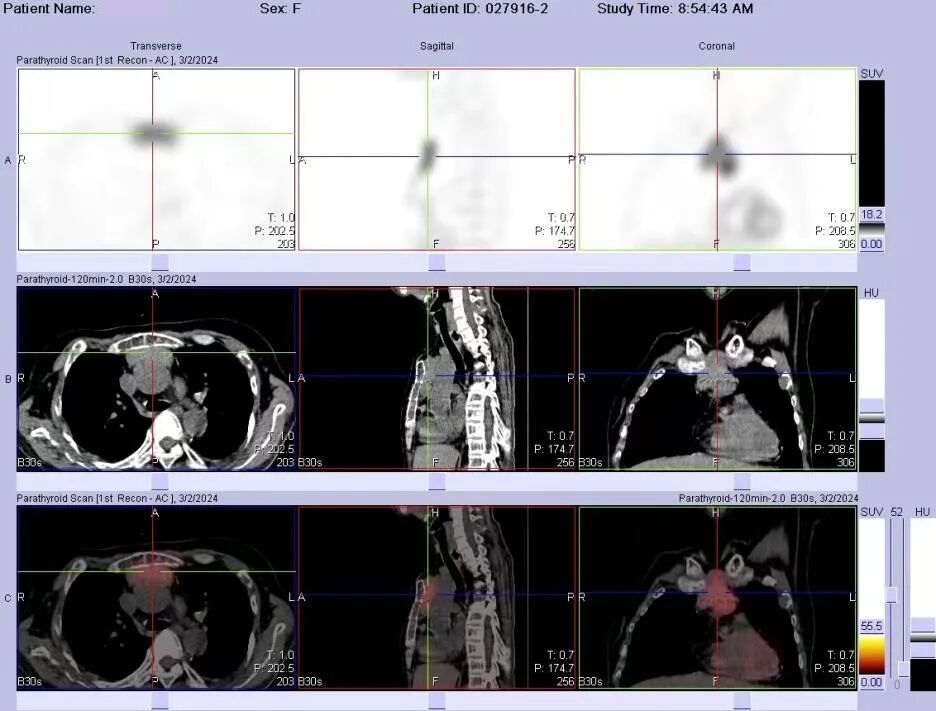This screenshot has height=711, width=936.
Task: Adjust the slice slider below the sagittal PET view
Action: (437, 262)
